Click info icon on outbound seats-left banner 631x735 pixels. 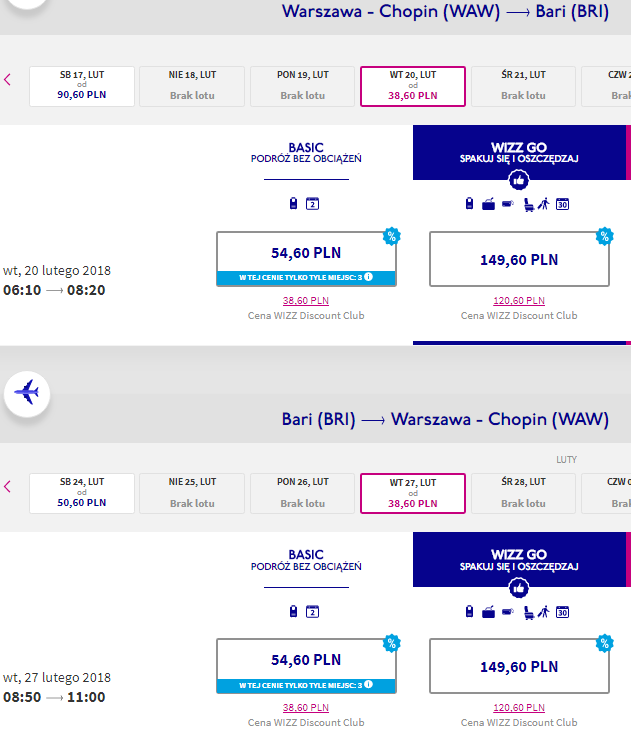coord(368,277)
